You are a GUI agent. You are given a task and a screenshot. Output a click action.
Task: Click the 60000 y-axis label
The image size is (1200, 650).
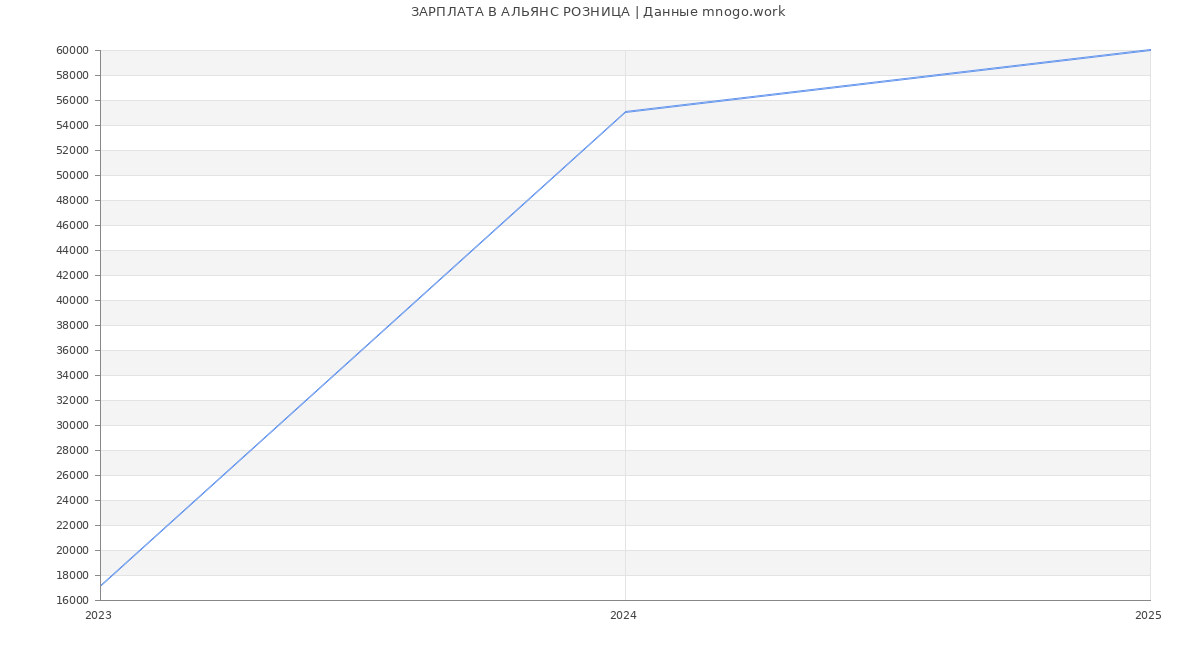(73, 50)
